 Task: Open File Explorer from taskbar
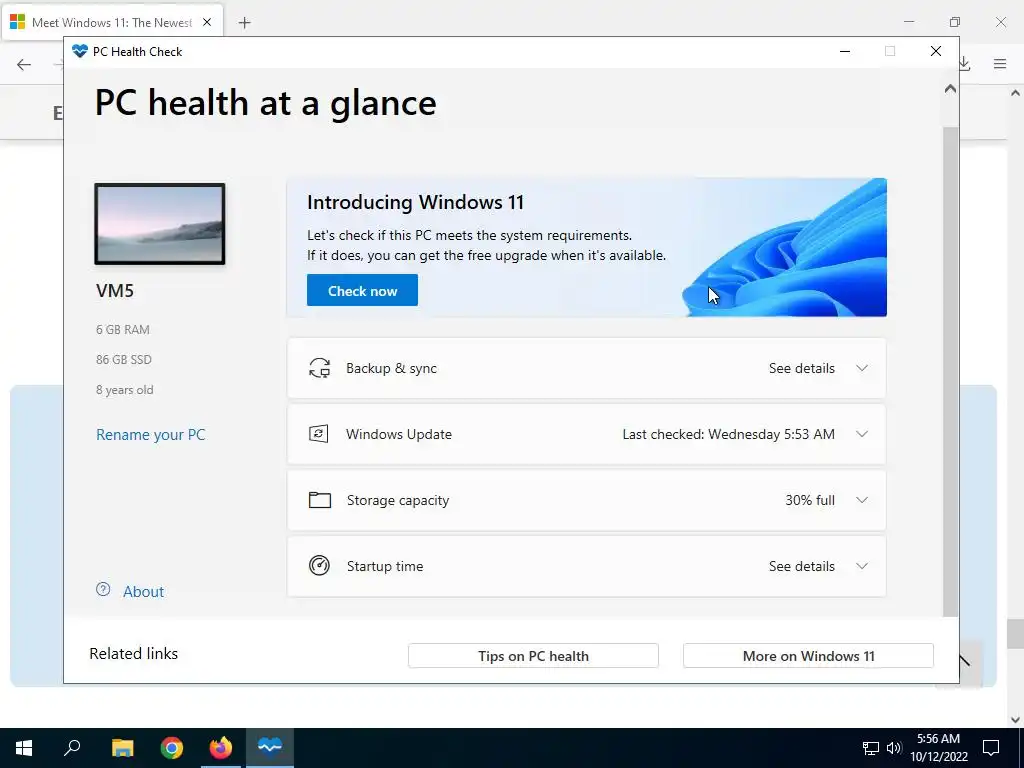(x=122, y=748)
